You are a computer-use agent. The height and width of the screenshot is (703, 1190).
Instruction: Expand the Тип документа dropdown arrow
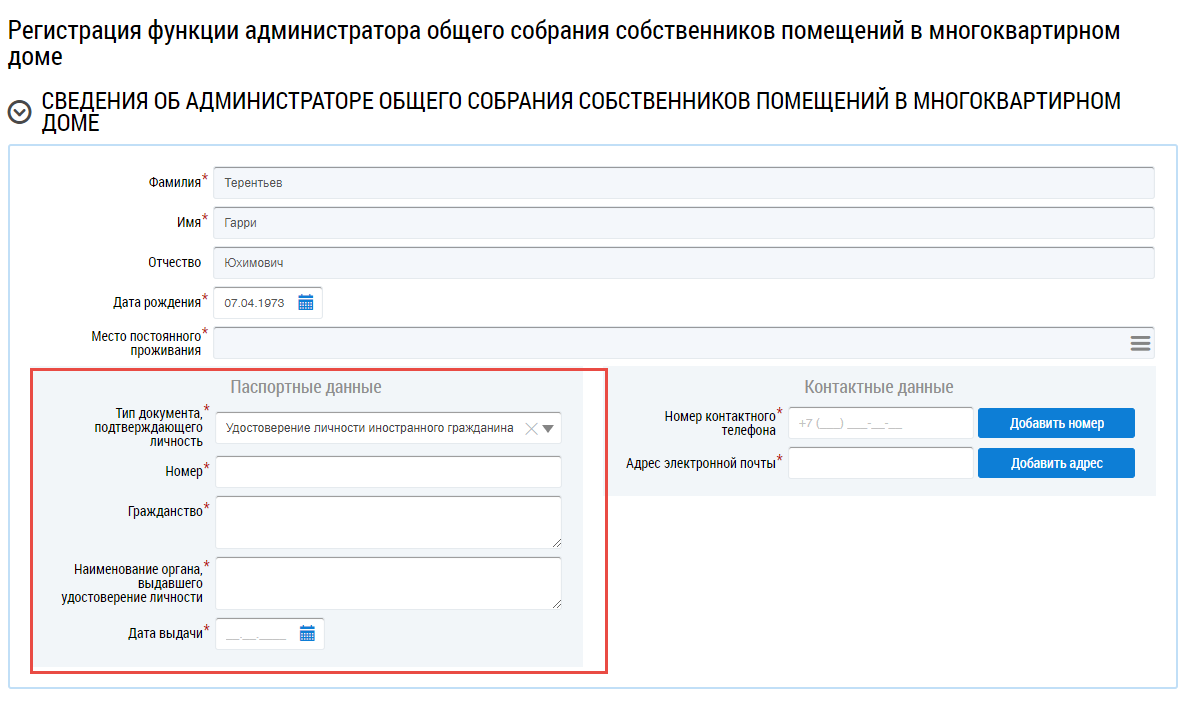(x=549, y=428)
